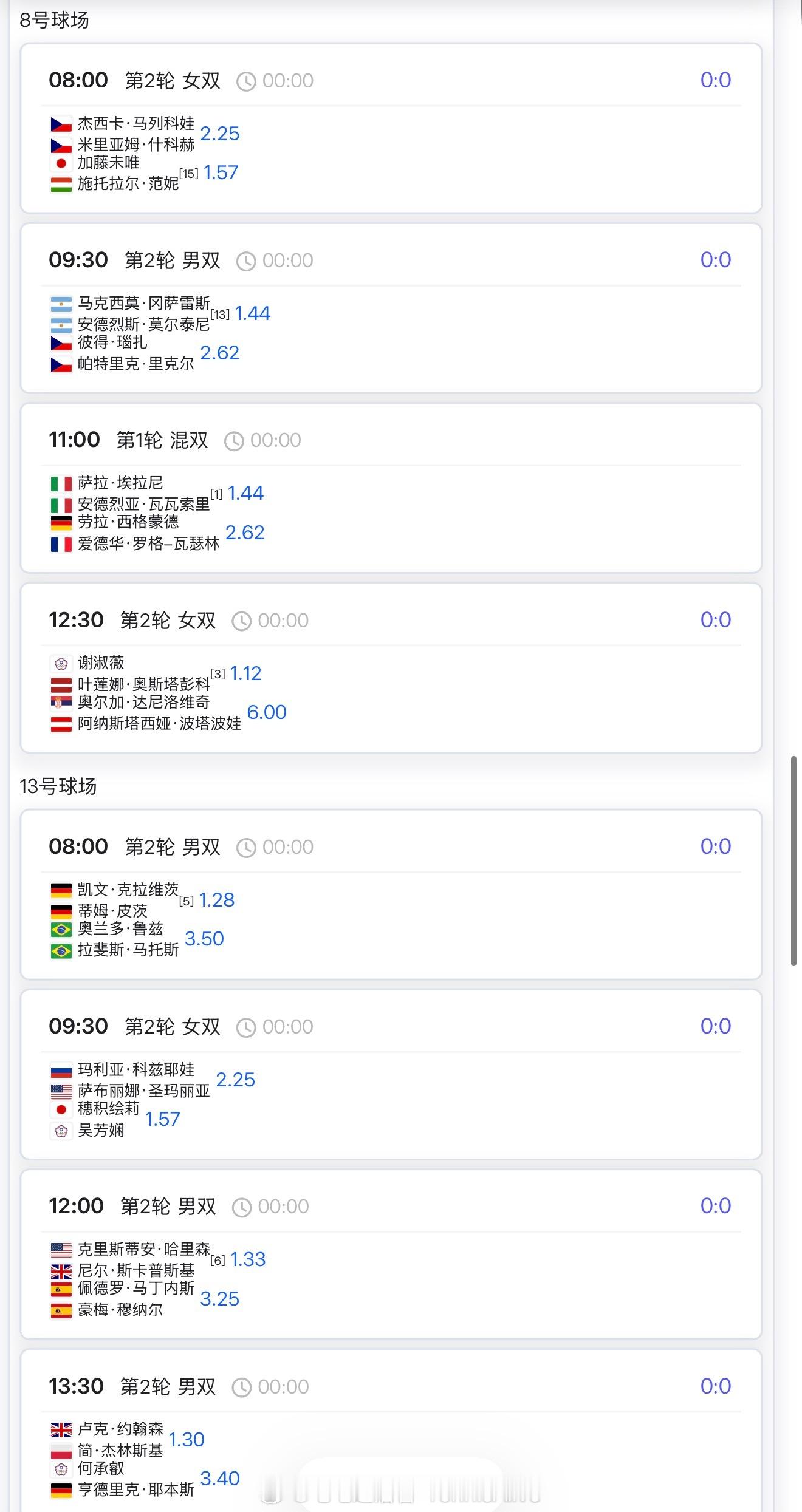Click the Japan flag beside 加藤未唯
This screenshot has height=1512, width=802.
click(x=61, y=163)
